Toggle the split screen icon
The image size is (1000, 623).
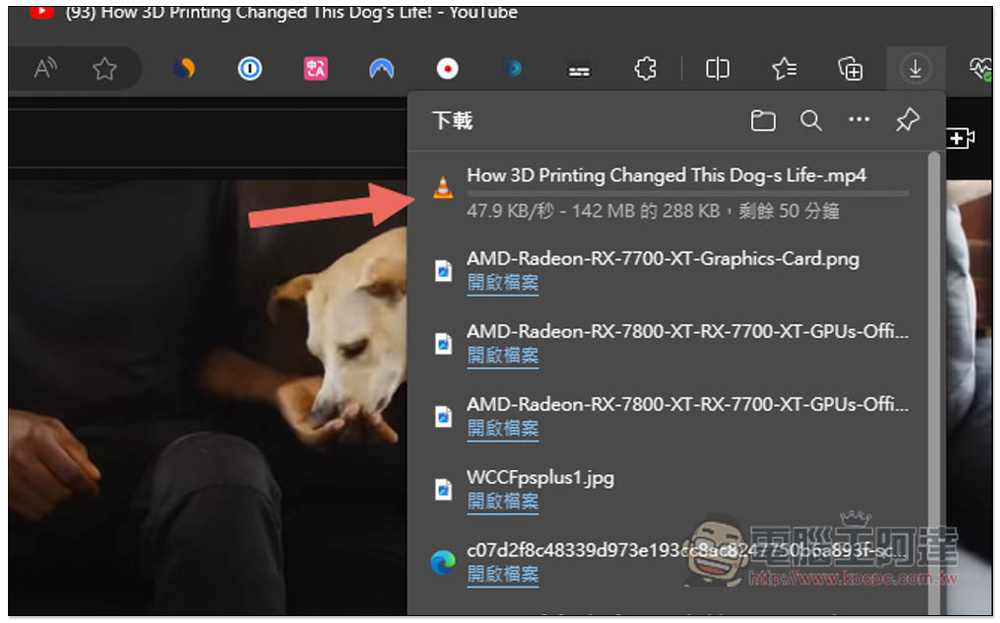coord(717,68)
